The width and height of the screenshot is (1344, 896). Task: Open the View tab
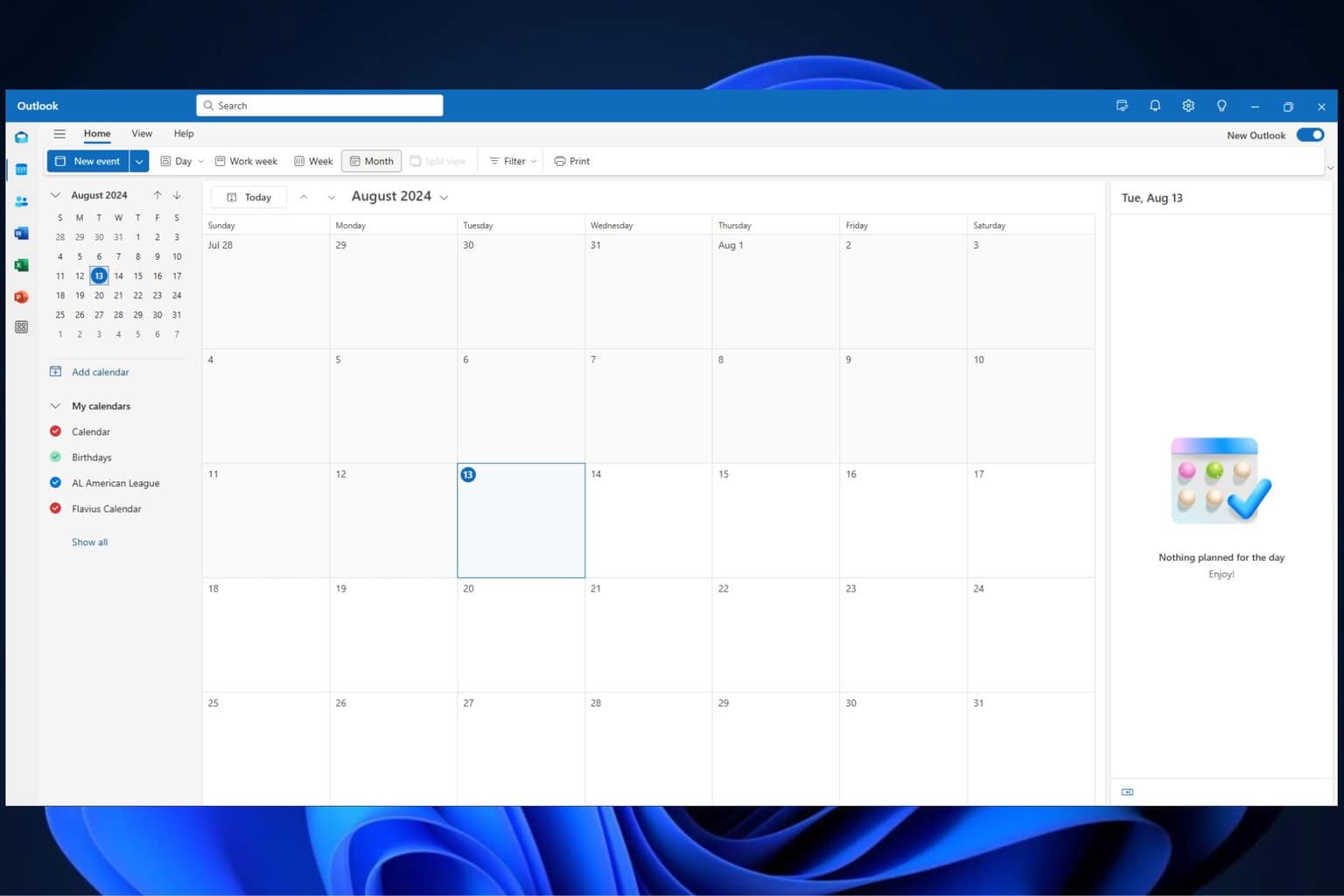coord(142,134)
